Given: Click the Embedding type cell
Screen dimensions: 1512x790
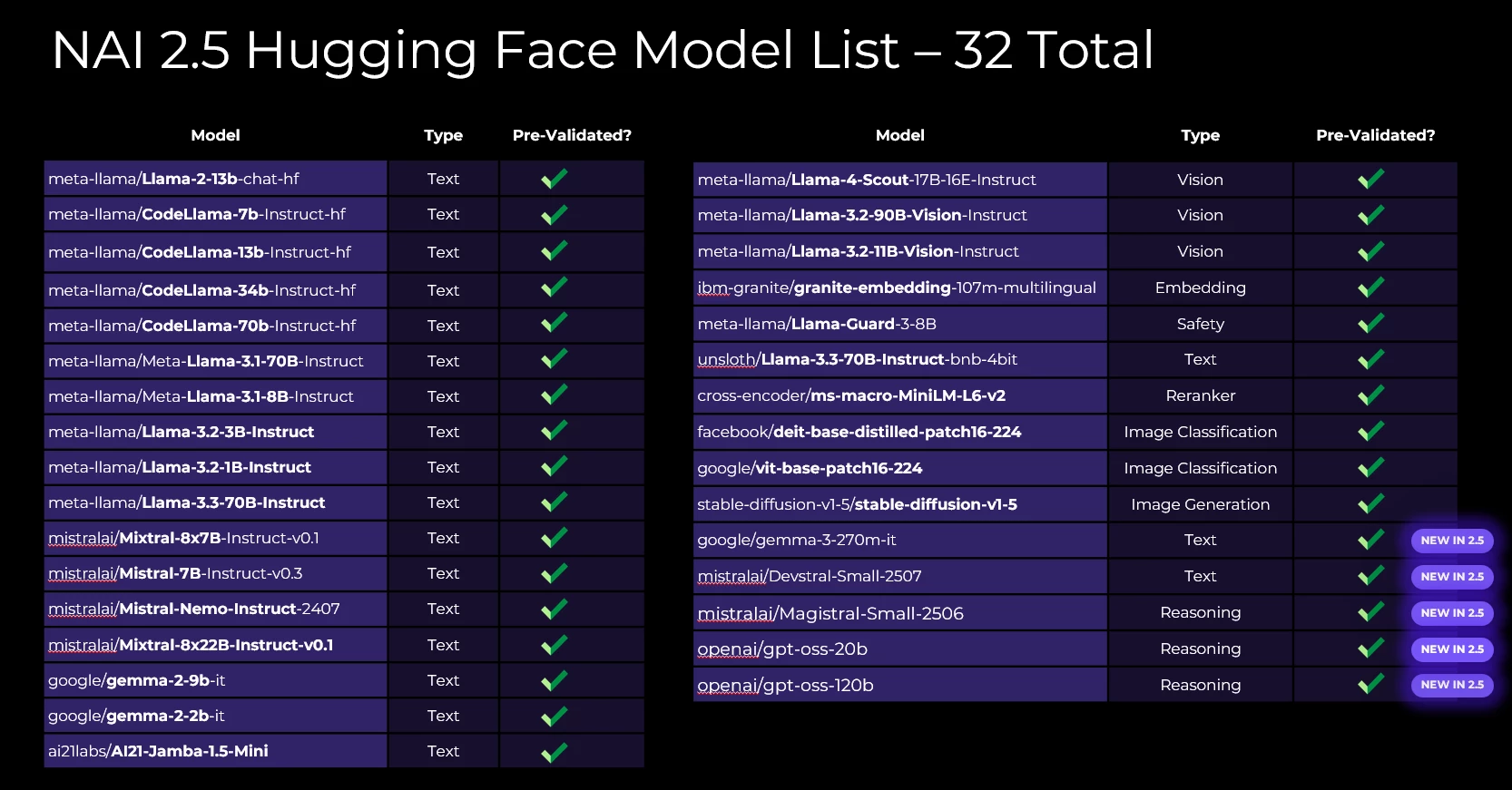Looking at the screenshot, I should point(1200,288).
